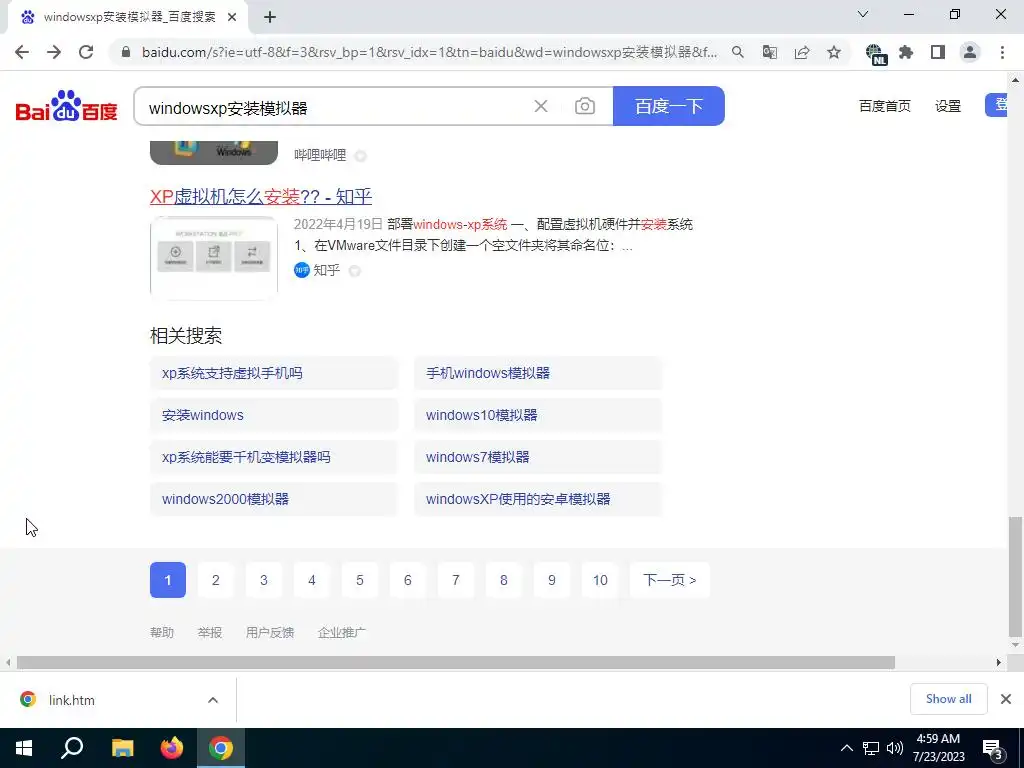Select the windowsxp安装模拟器 Baidu tab
The image size is (1024, 768).
(129, 17)
